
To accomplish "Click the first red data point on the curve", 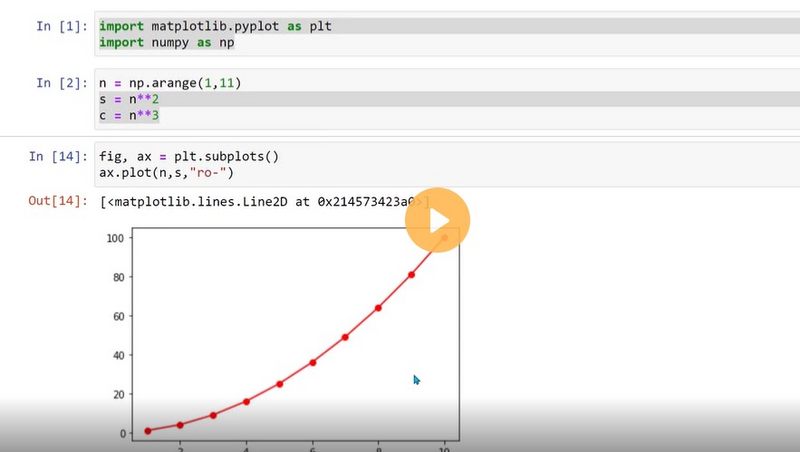I will (x=148, y=431).
